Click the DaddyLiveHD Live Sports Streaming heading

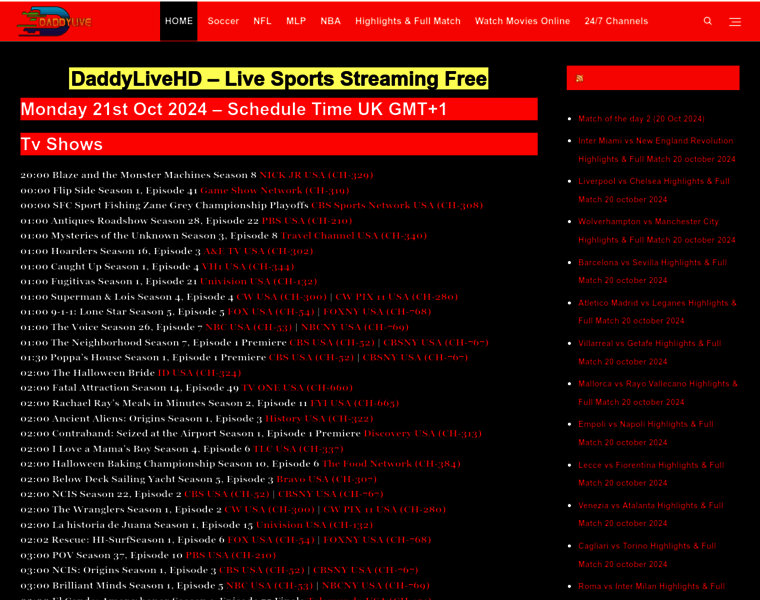pos(279,79)
